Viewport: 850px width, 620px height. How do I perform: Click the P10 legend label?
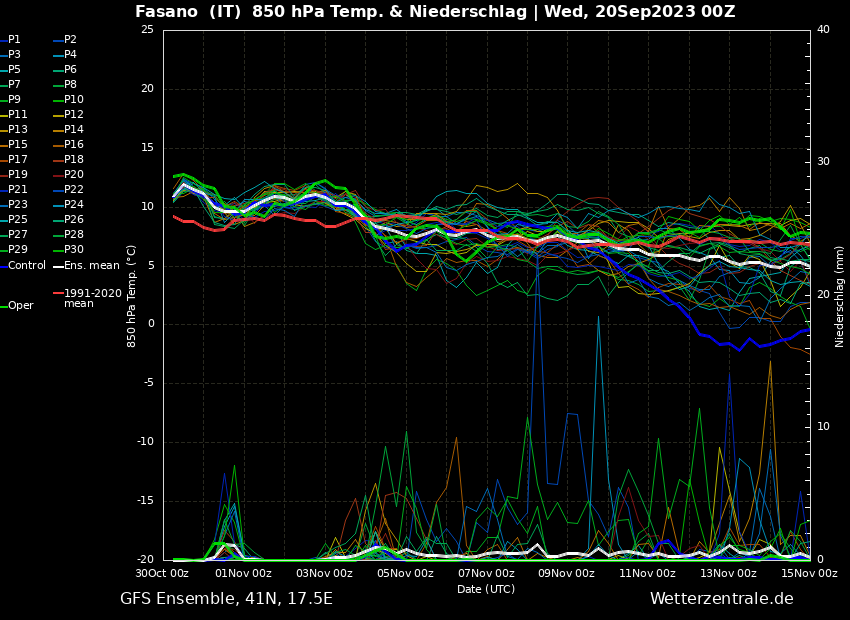pos(74,100)
